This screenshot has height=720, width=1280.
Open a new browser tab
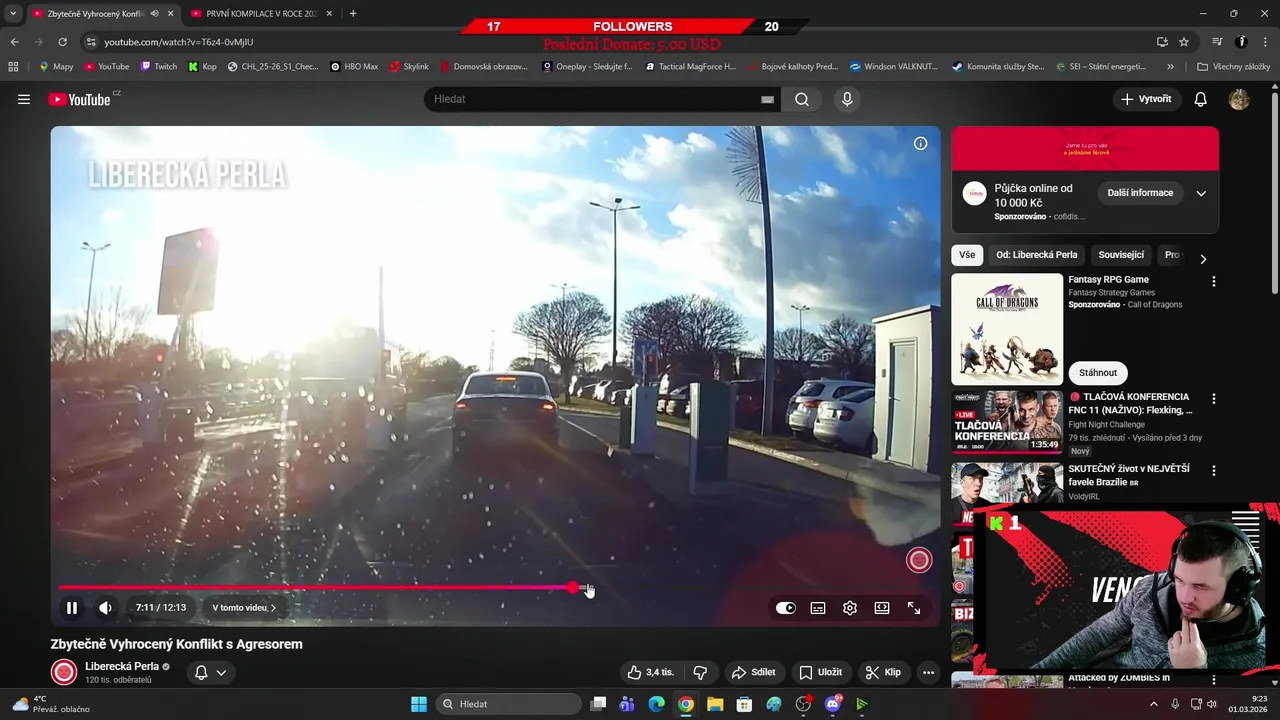point(353,14)
